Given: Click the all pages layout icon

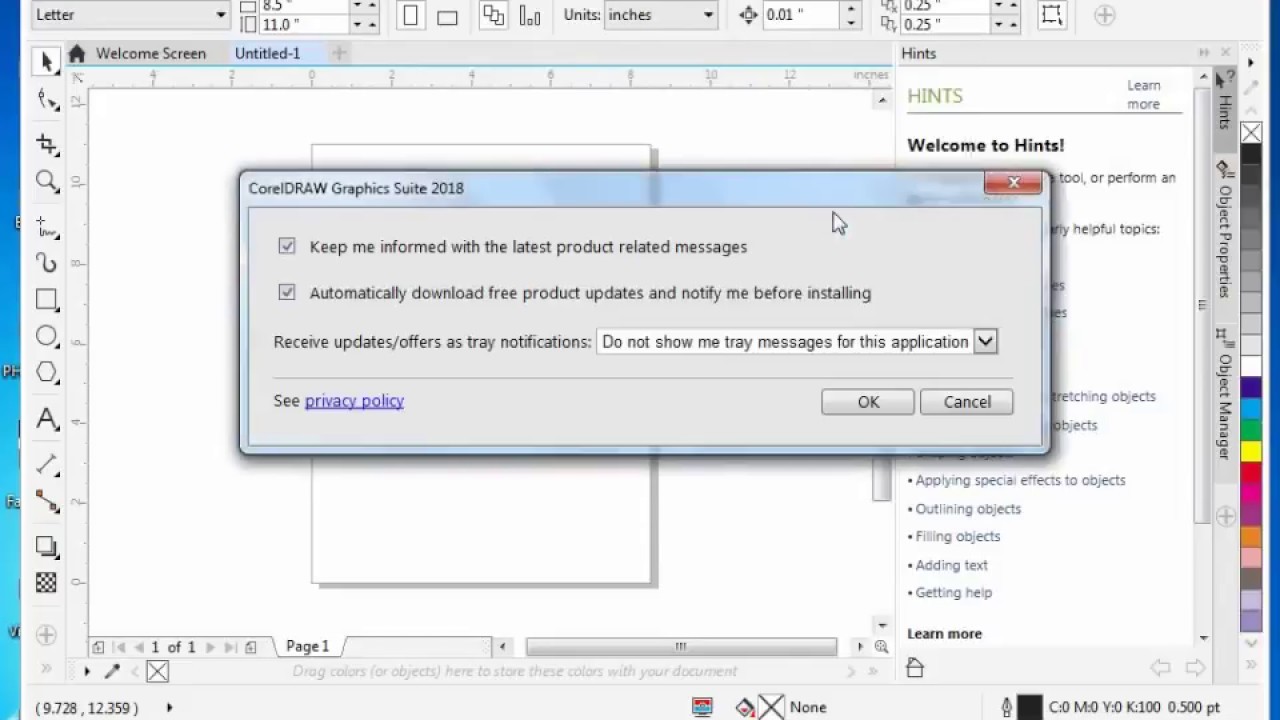Looking at the screenshot, I should [x=492, y=15].
